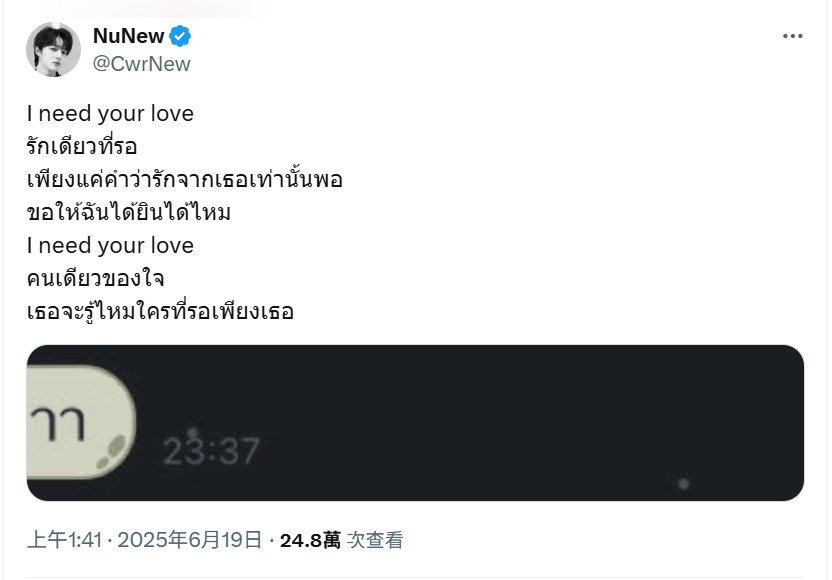832x580 pixels.
Task: Click the line "เพียงแค่คำว่ารักจากเธอเท่านั้นพอ"
Action: (x=185, y=179)
